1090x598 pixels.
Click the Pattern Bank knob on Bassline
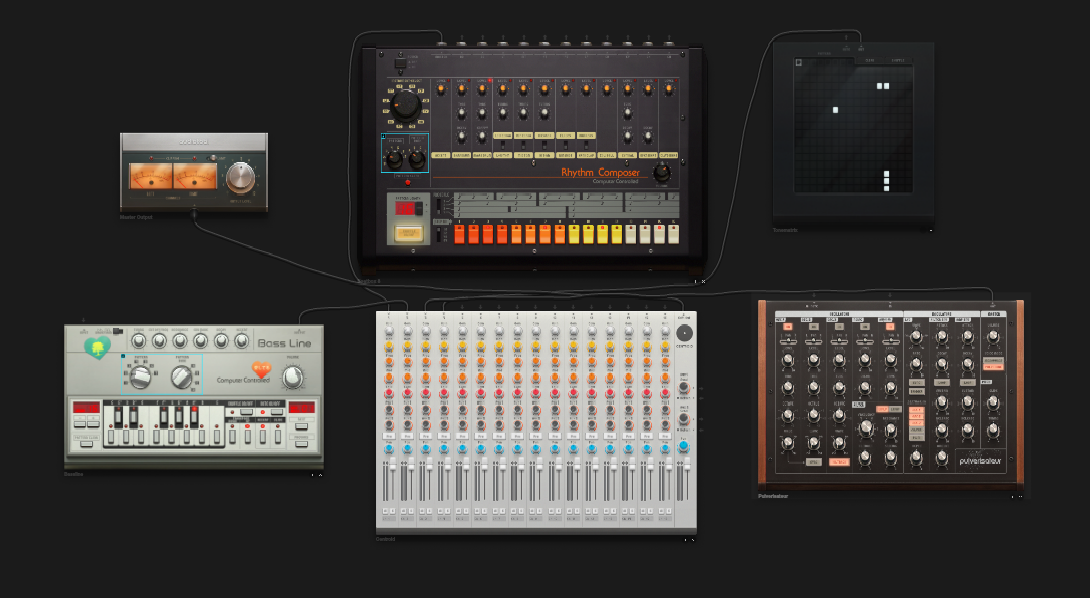(x=181, y=377)
